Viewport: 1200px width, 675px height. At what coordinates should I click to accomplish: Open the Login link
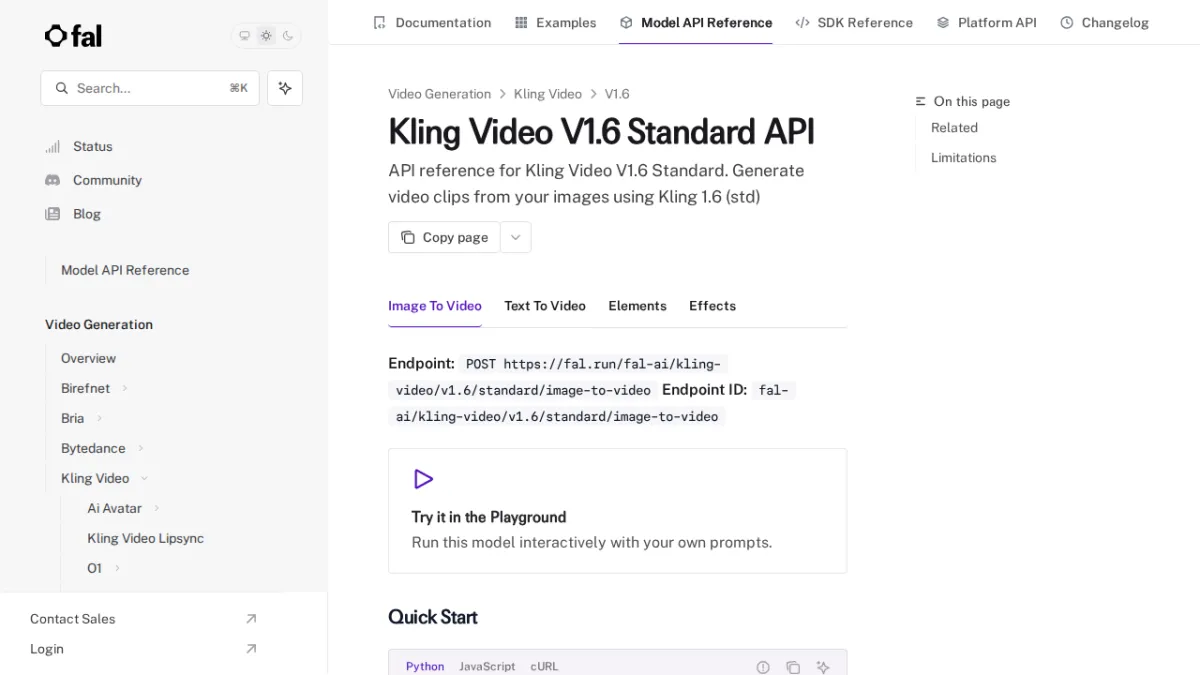click(x=47, y=649)
